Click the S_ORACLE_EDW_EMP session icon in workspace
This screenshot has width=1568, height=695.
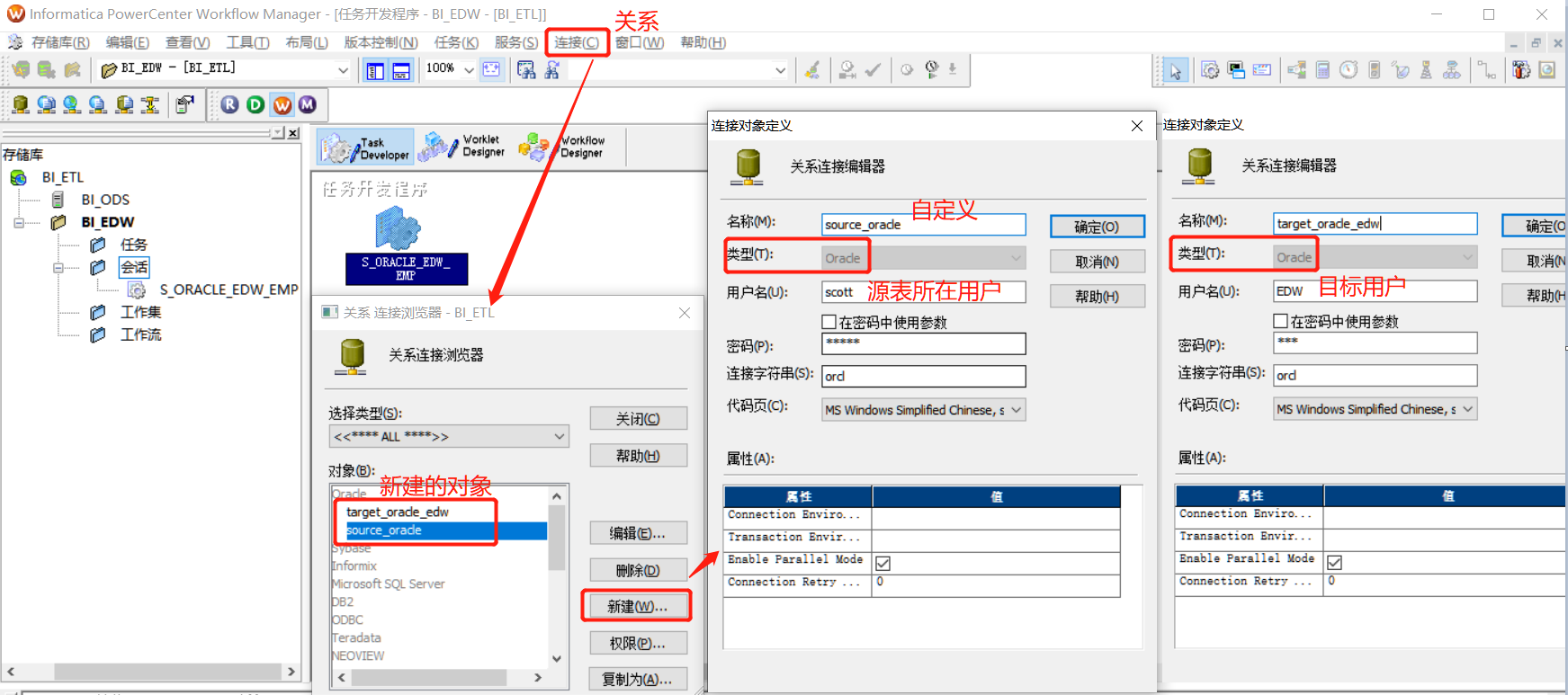pyautogui.click(x=398, y=227)
